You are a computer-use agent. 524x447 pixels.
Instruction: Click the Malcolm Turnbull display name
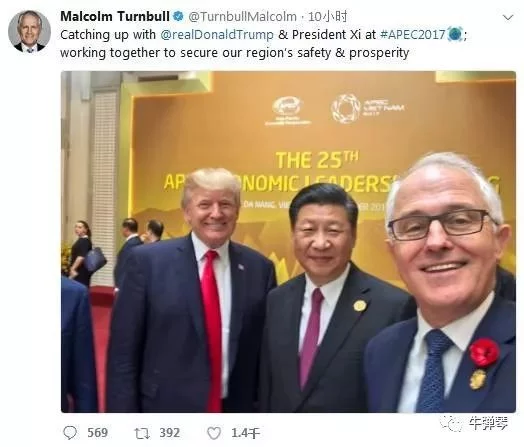(115, 16)
